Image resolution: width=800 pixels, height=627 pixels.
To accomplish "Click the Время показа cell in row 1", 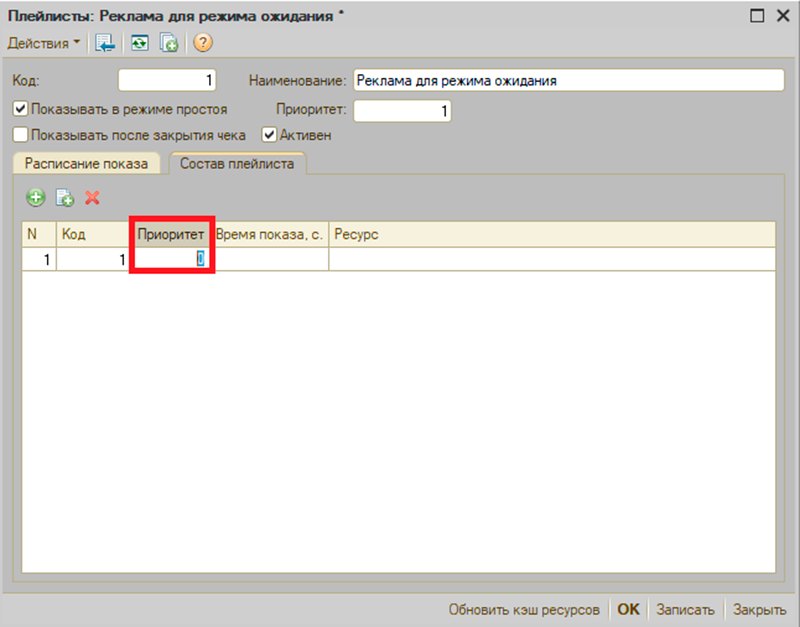I will (269, 260).
